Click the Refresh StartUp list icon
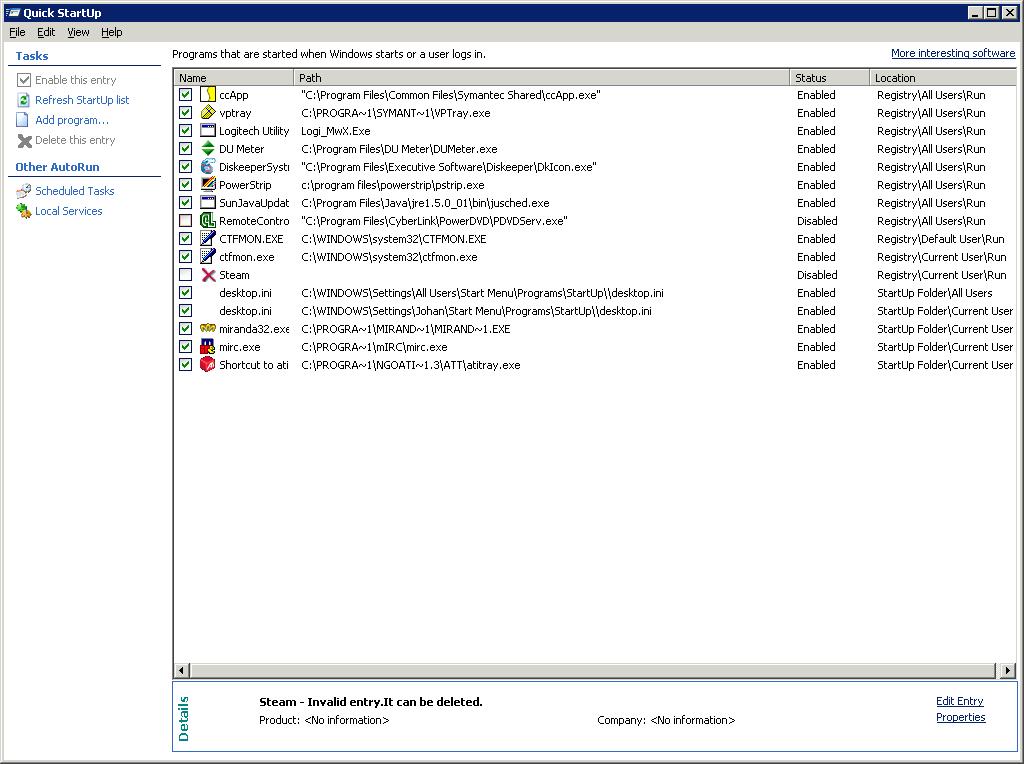Viewport: 1024px width, 764px height. [x=24, y=100]
